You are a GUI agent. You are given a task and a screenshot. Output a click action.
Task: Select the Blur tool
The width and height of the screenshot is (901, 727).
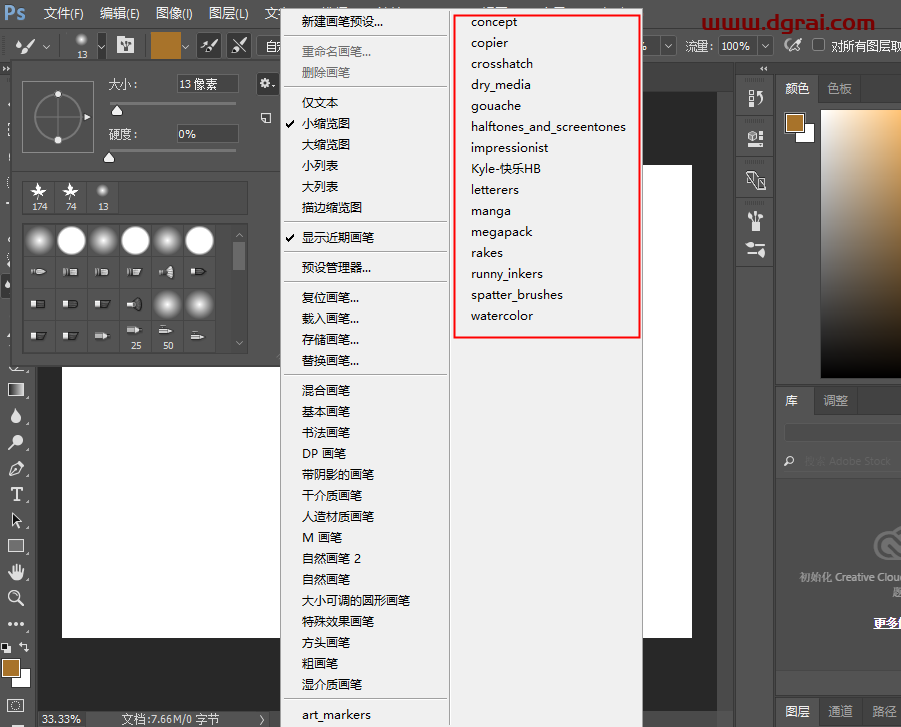15,415
